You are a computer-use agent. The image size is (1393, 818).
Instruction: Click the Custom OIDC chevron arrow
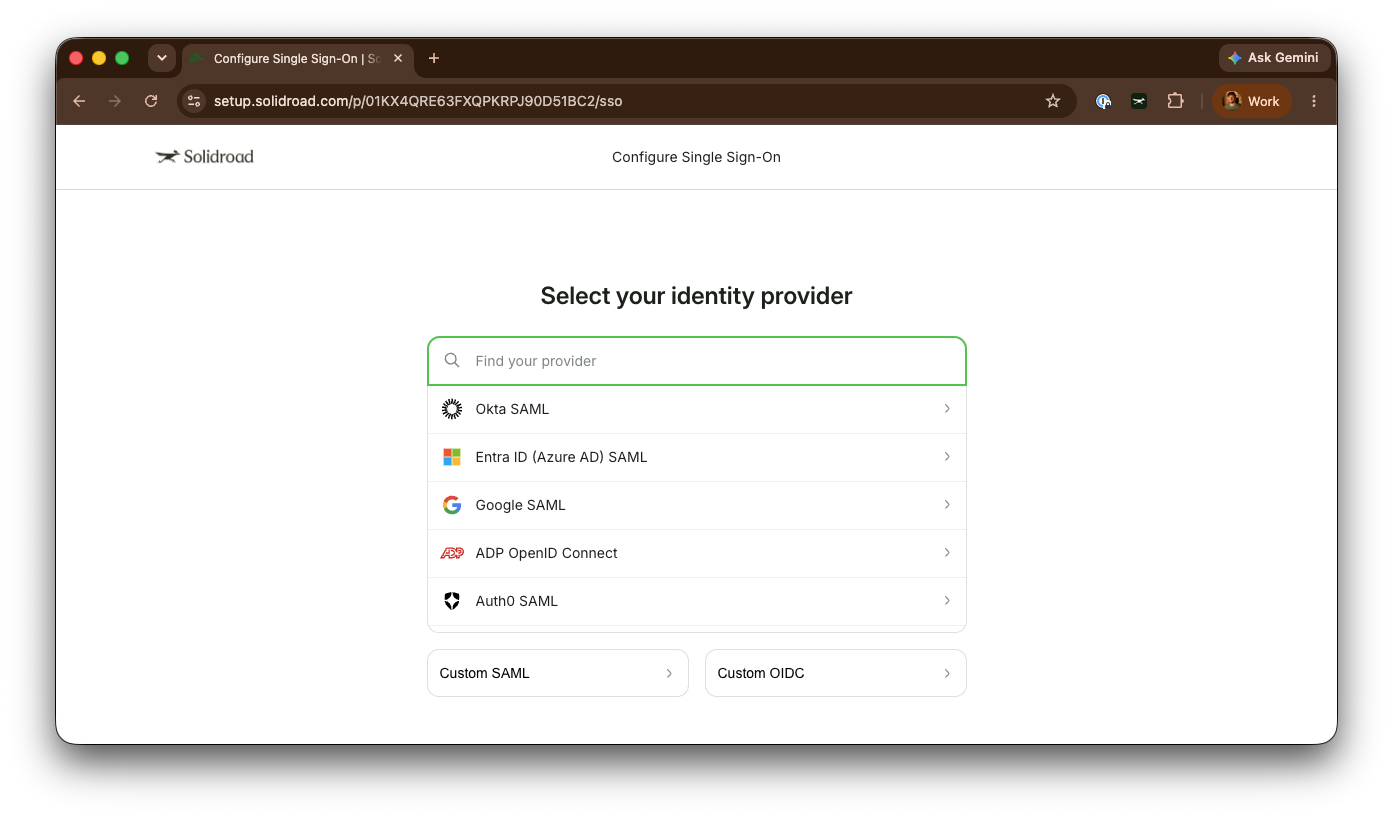pos(946,673)
